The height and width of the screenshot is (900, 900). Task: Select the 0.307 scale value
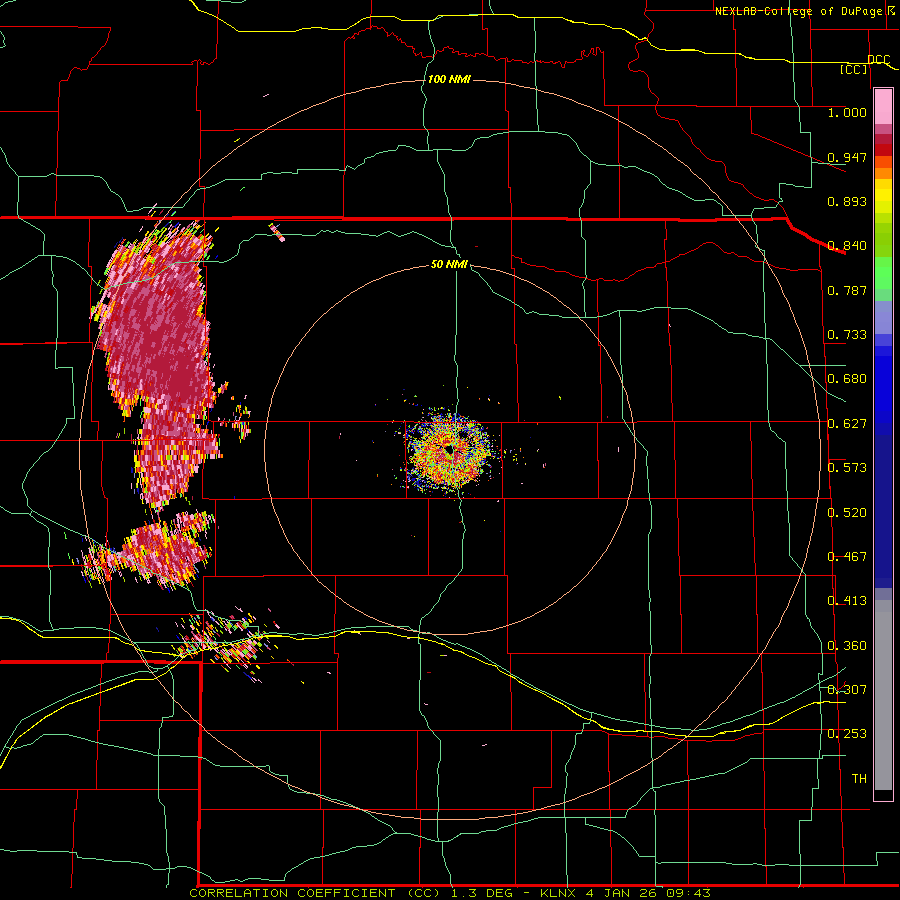click(847, 690)
